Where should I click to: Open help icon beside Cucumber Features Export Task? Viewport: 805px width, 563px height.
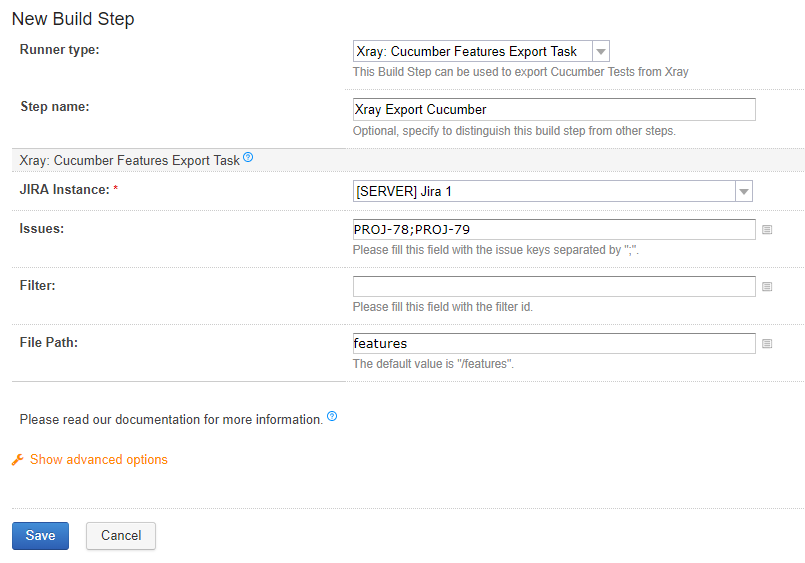tap(248, 158)
